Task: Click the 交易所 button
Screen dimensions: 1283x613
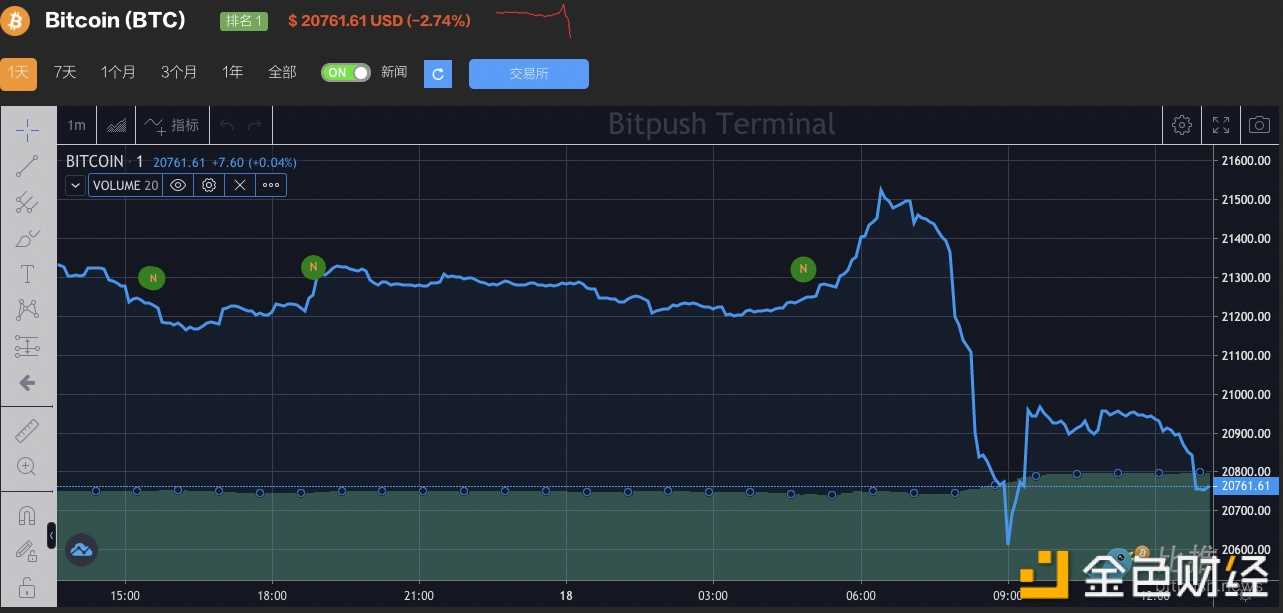Action: tap(528, 73)
